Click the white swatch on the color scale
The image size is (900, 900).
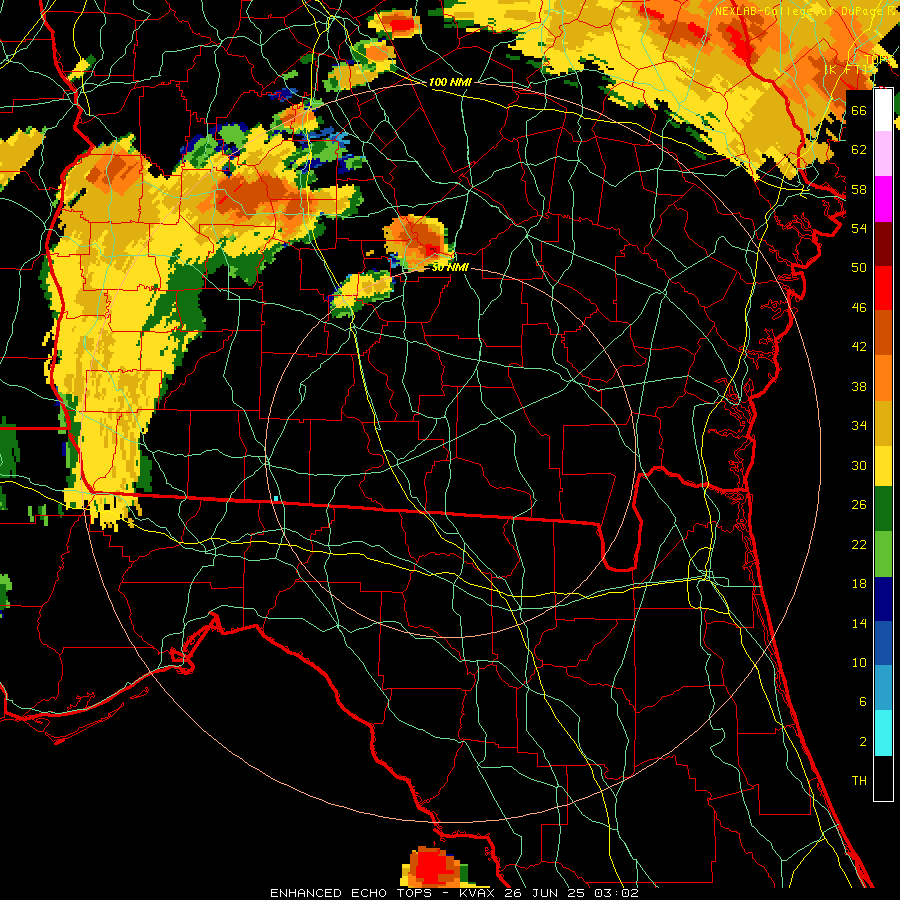(883, 110)
